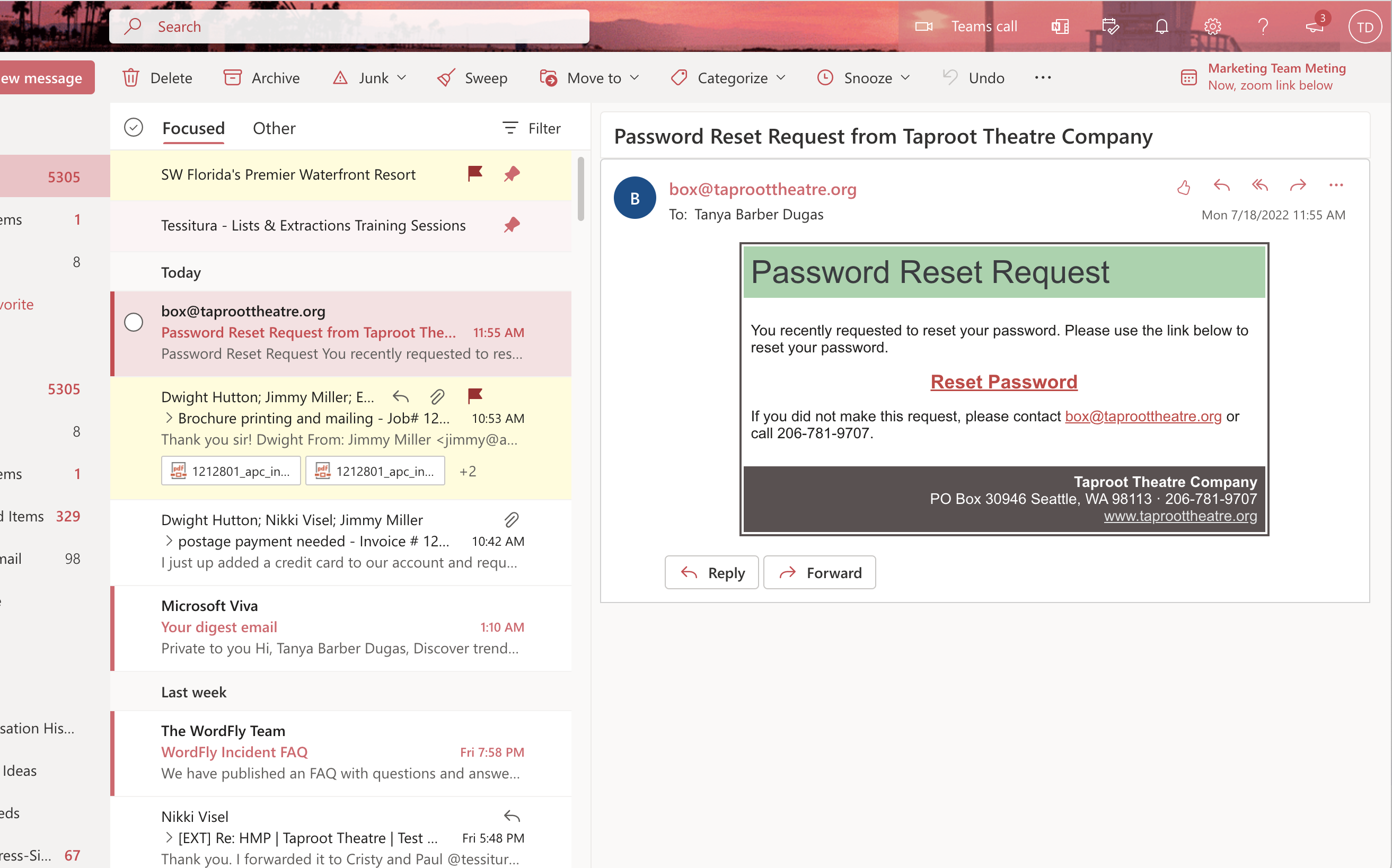
Task: Click the New message button
Action: point(46,77)
